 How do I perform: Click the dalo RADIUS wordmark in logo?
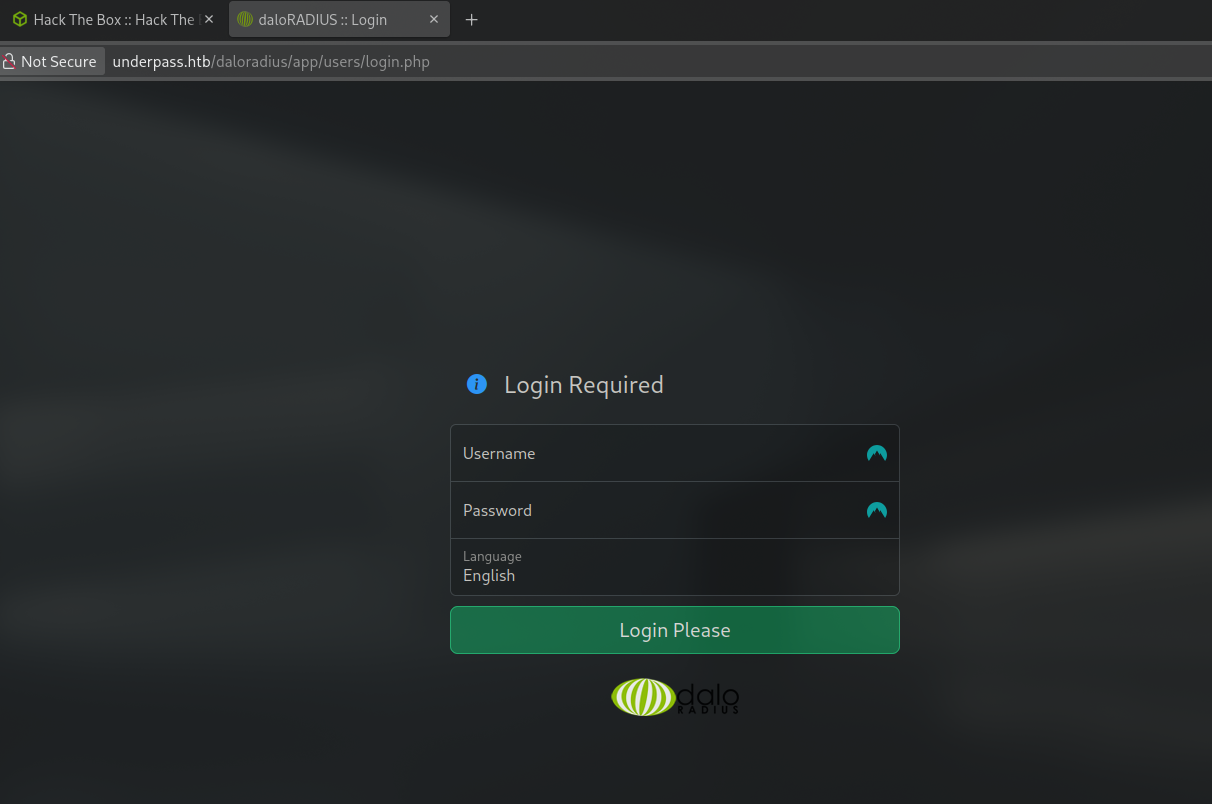(709, 698)
